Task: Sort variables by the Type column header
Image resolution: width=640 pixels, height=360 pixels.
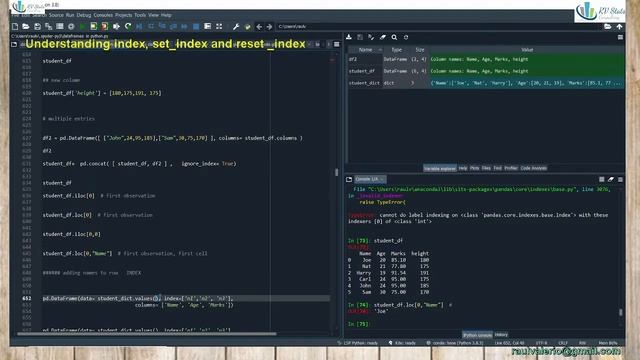Action: tap(396, 50)
